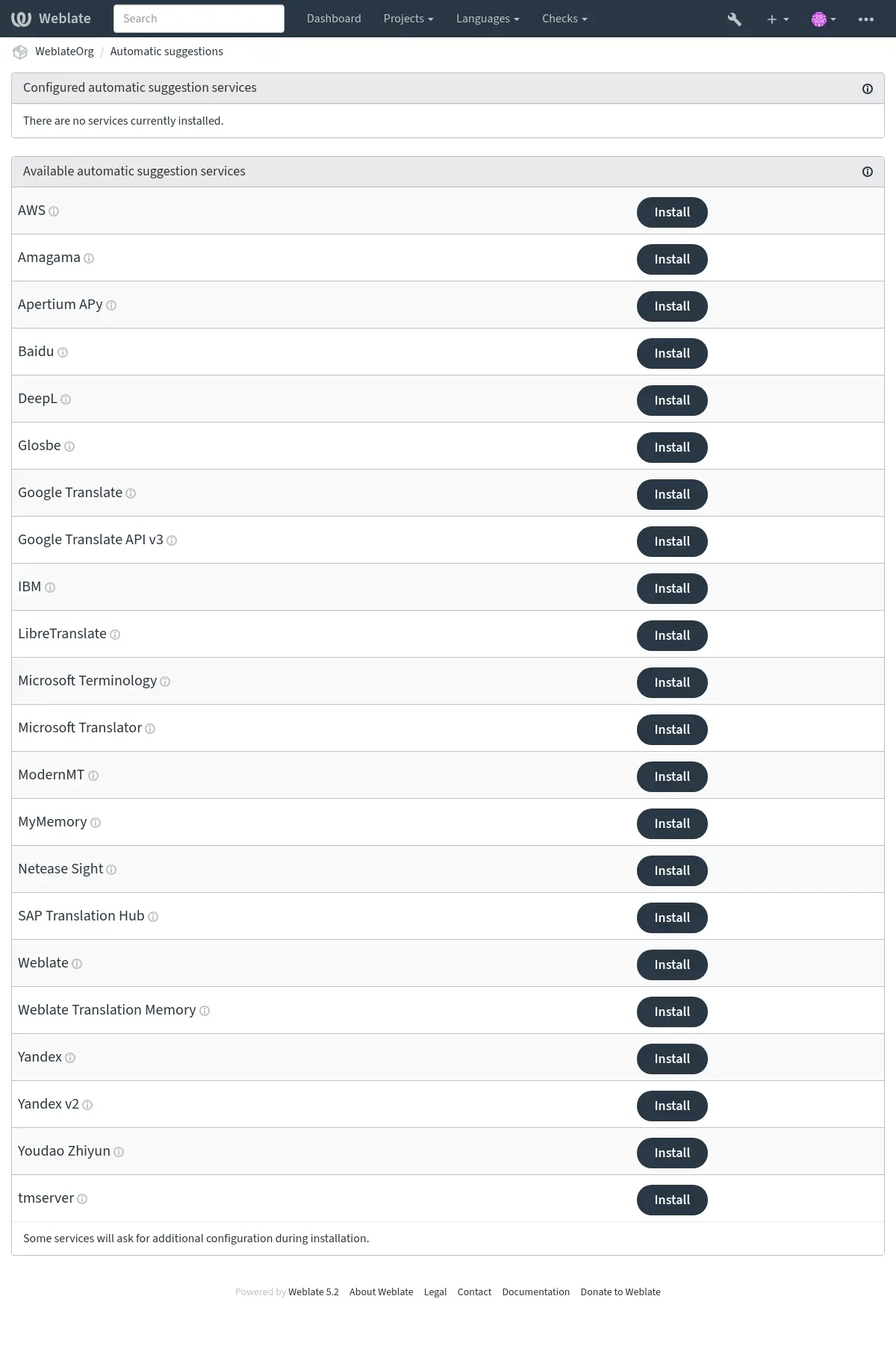Click info icon beside Weblate Translation Memory
The image size is (896, 1349).
pos(205,1011)
